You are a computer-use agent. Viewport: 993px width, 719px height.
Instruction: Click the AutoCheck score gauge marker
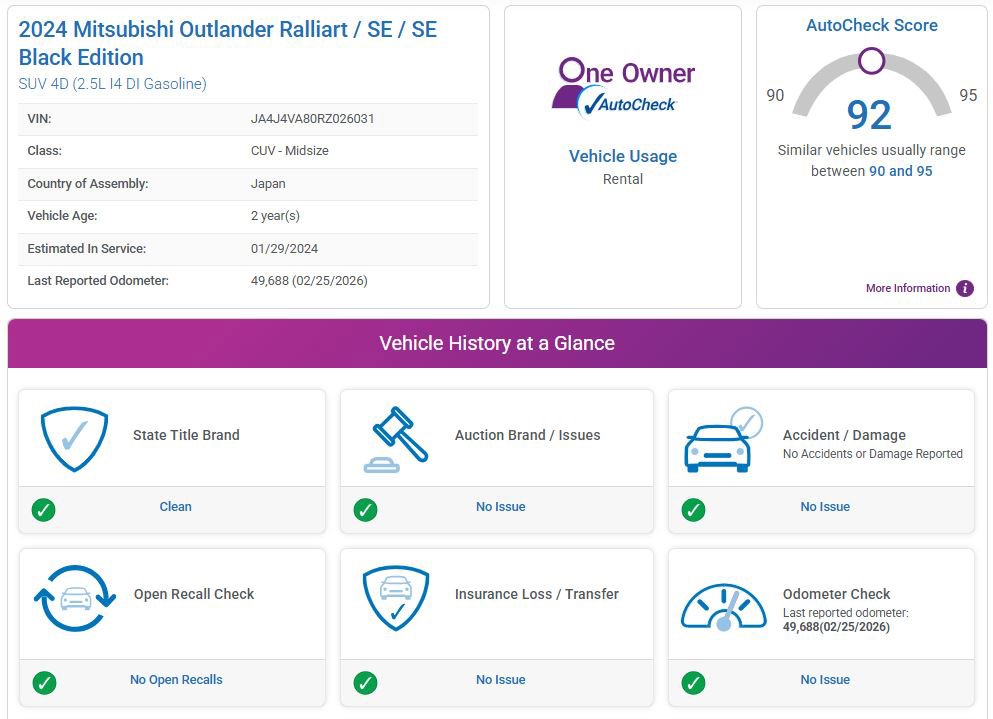(871, 61)
